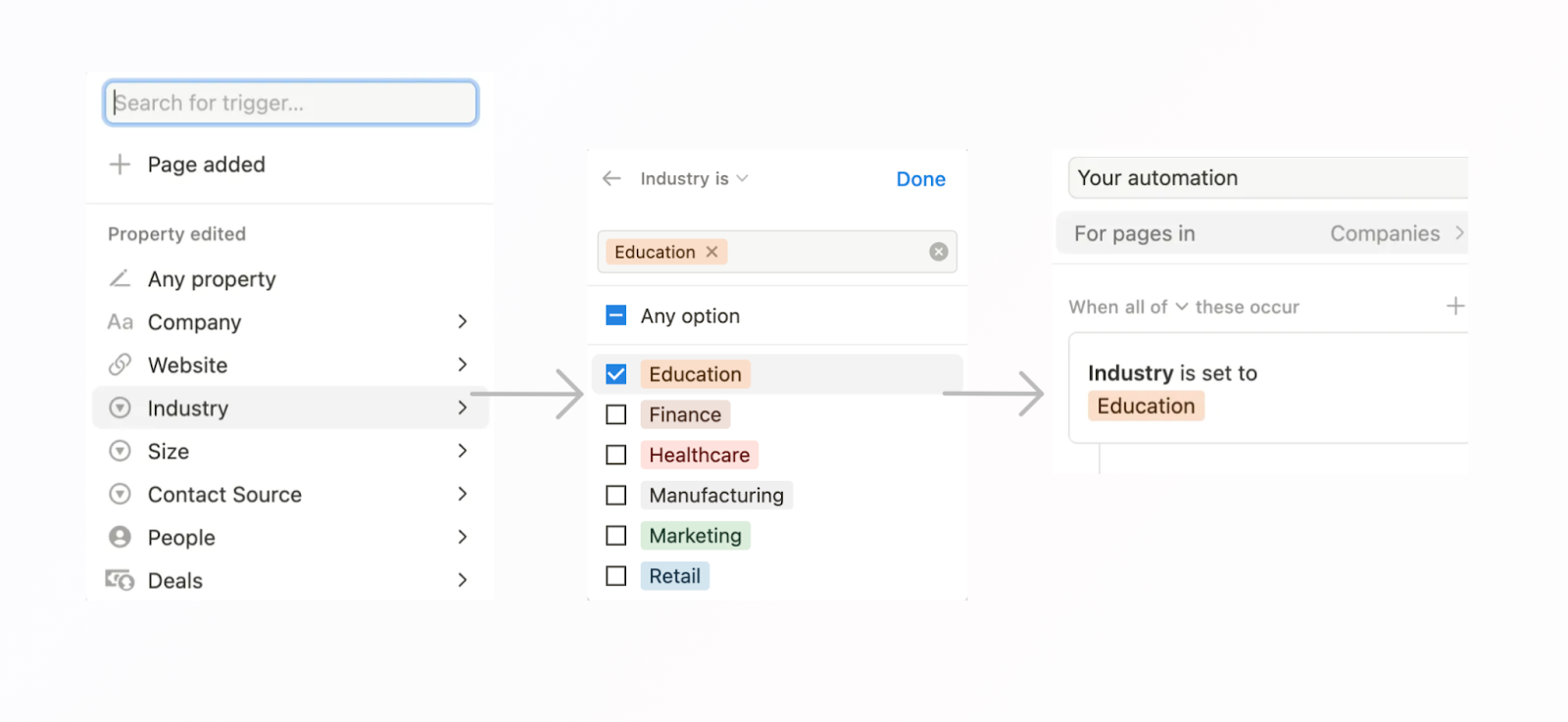
Task: Expand the Deals property chevron
Action: point(463,580)
